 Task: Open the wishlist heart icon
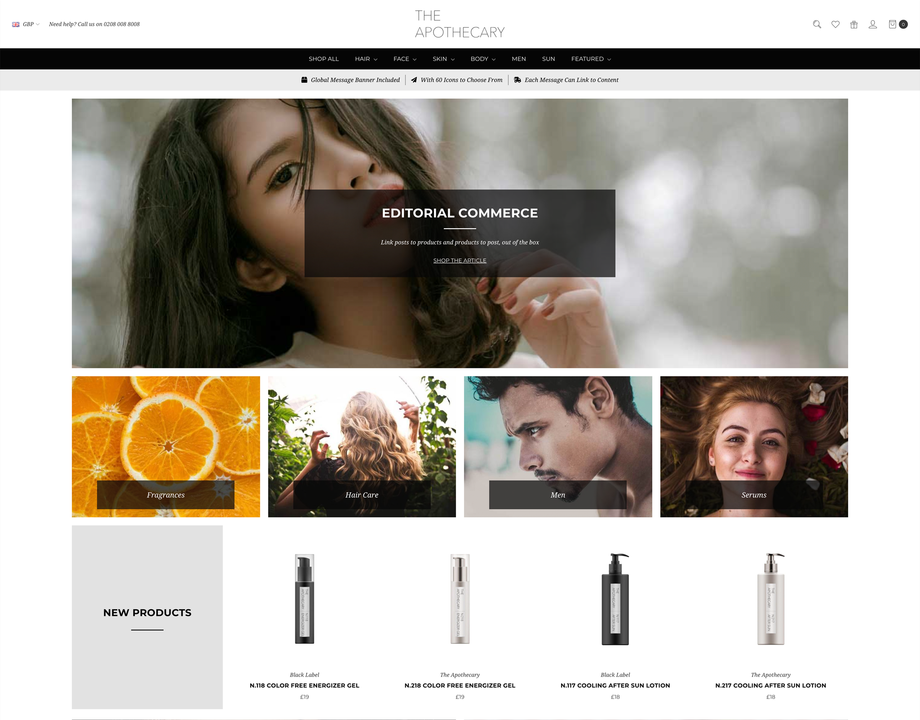pos(835,24)
